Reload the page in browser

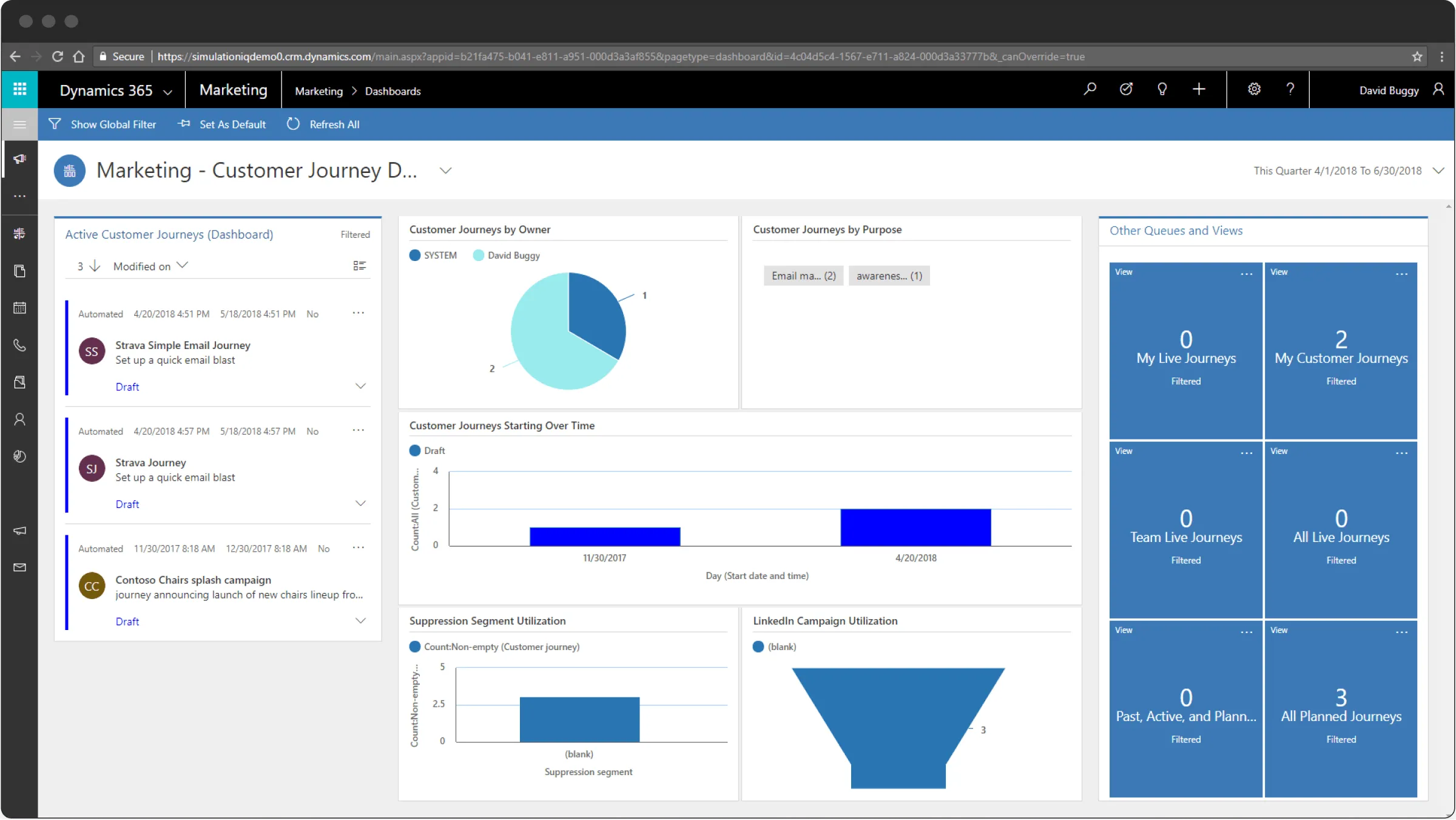tap(58, 56)
